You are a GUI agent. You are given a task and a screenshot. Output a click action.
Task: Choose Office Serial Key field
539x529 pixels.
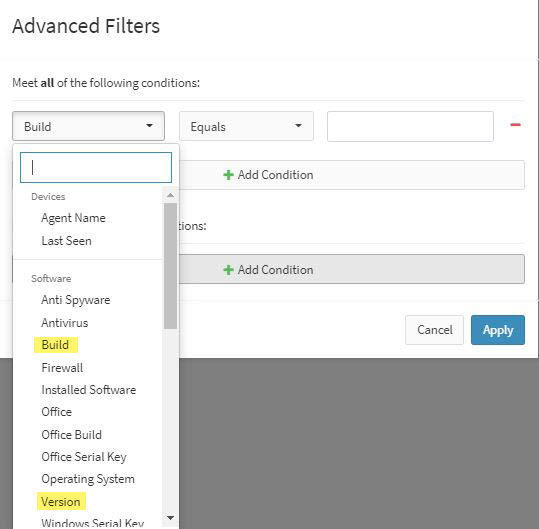coord(84,457)
